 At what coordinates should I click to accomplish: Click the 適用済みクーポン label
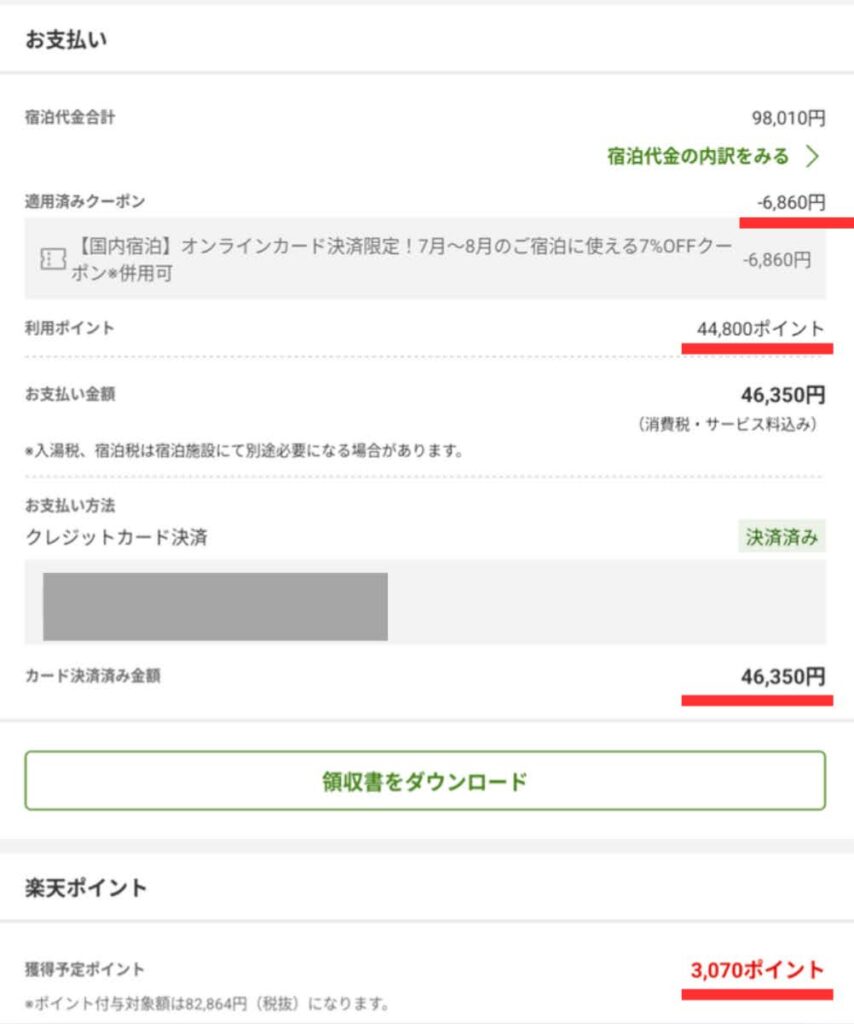click(x=85, y=201)
